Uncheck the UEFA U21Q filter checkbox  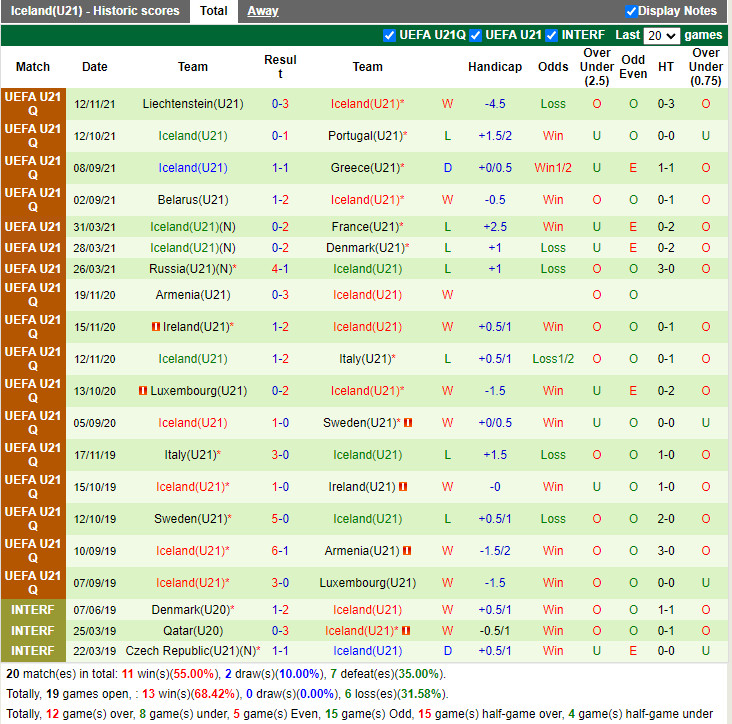tap(389, 35)
